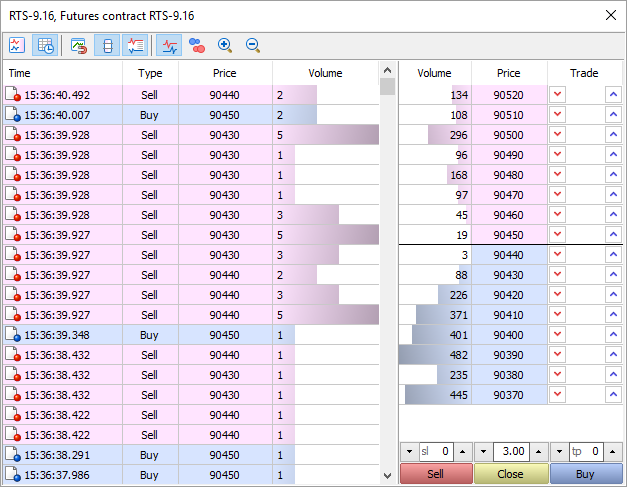Screen dimensions: 627x487
Task: Zoom out with the magnifier minus icon
Action: (253, 45)
